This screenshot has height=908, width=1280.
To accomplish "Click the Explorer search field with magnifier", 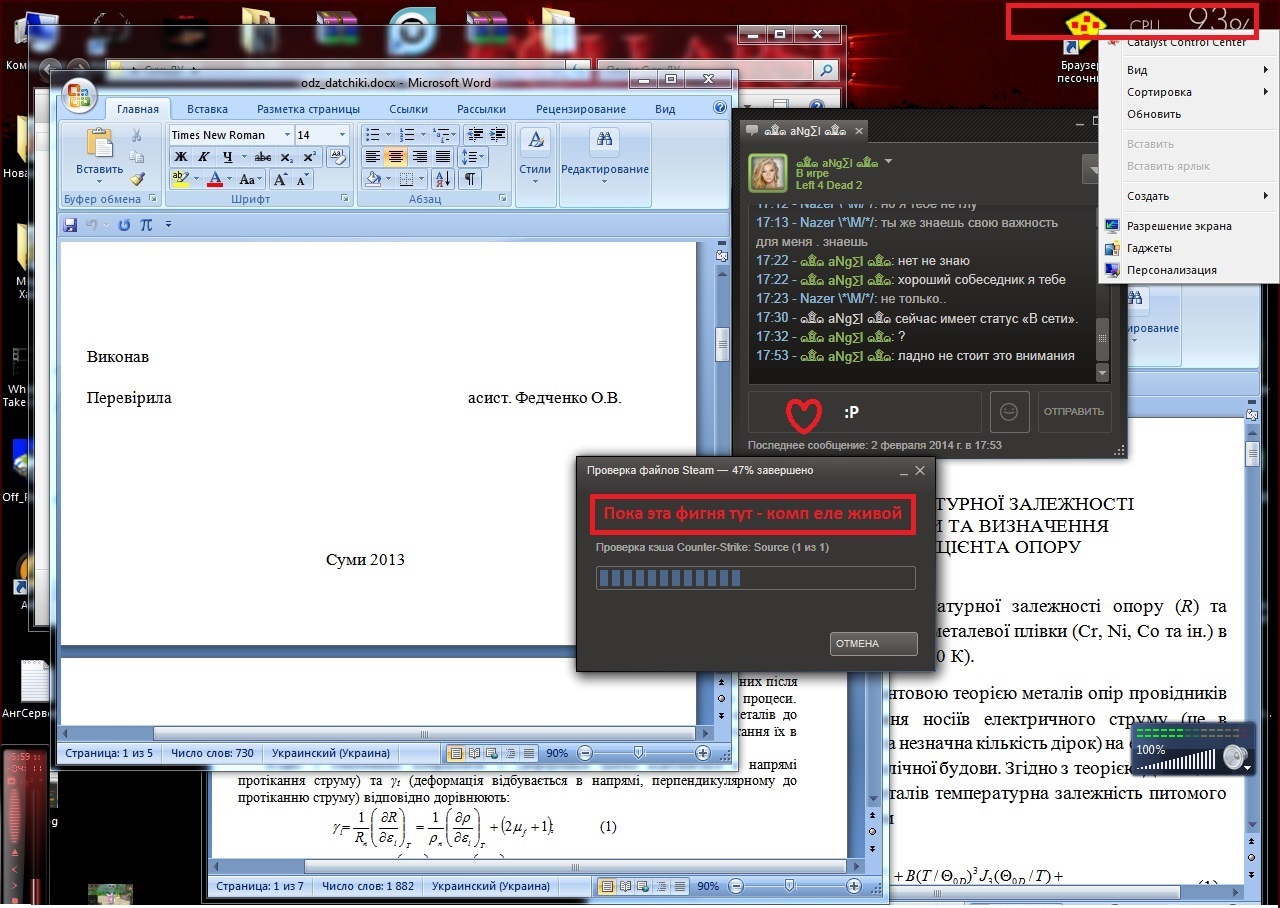I will [x=716, y=71].
